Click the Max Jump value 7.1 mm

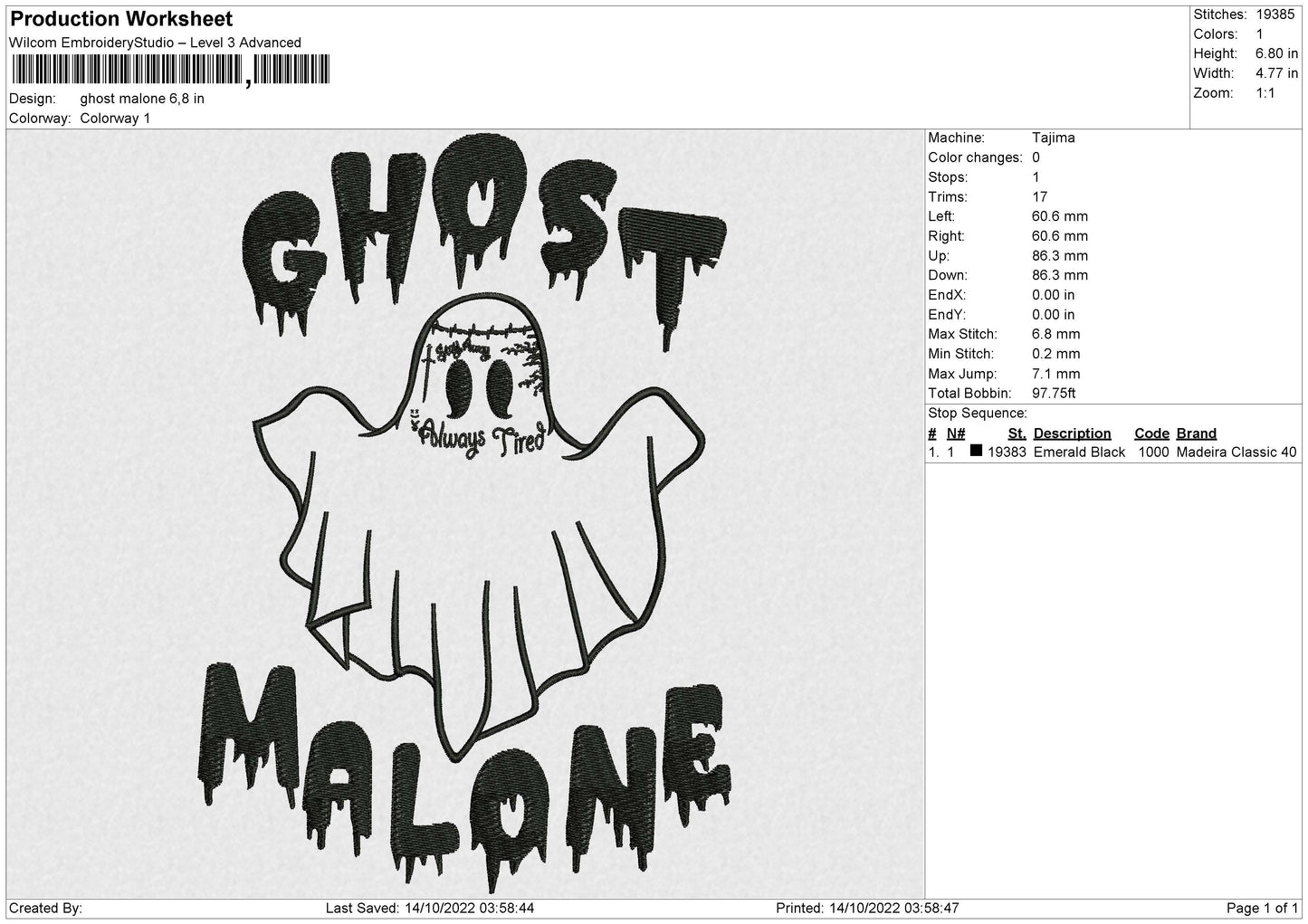[1056, 374]
